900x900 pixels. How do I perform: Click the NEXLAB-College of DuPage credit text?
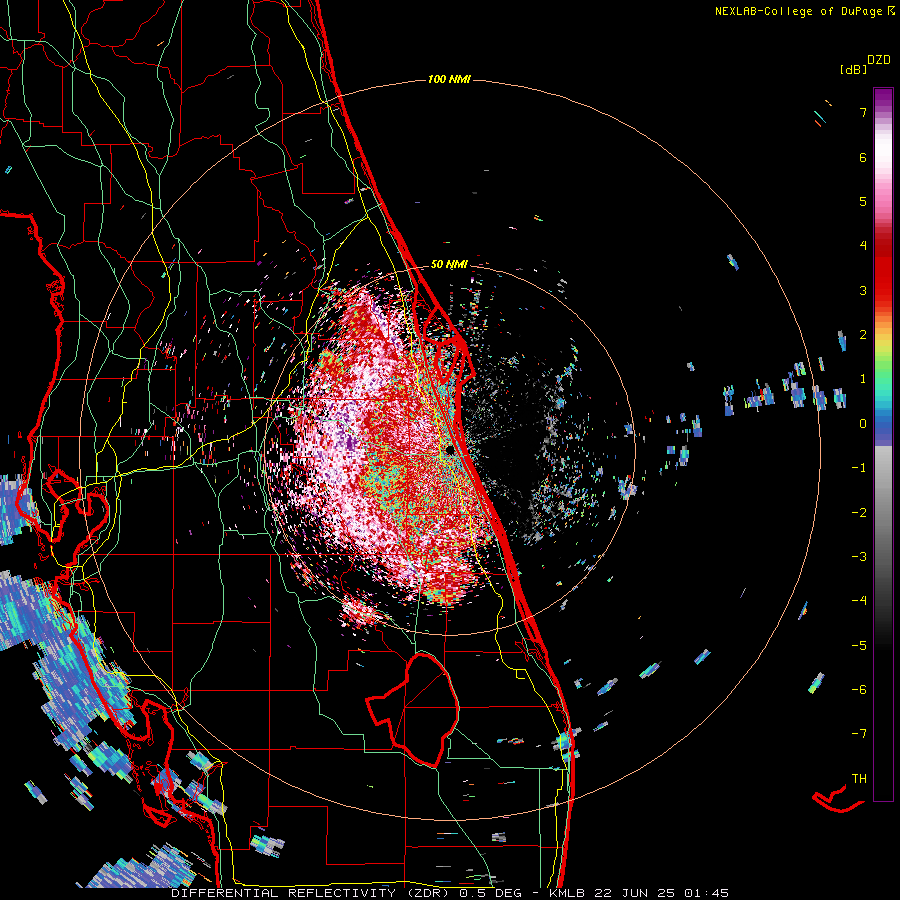[x=798, y=11]
